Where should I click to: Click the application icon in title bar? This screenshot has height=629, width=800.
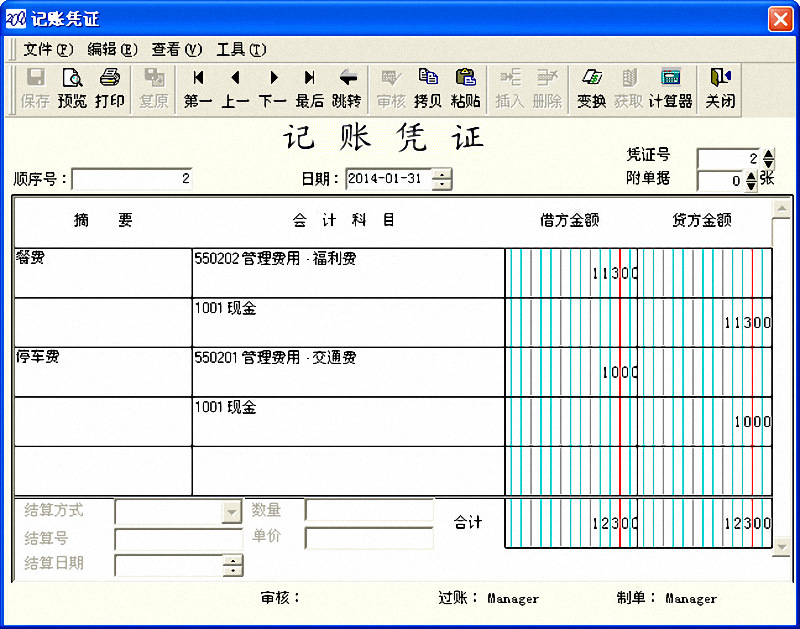15,19
